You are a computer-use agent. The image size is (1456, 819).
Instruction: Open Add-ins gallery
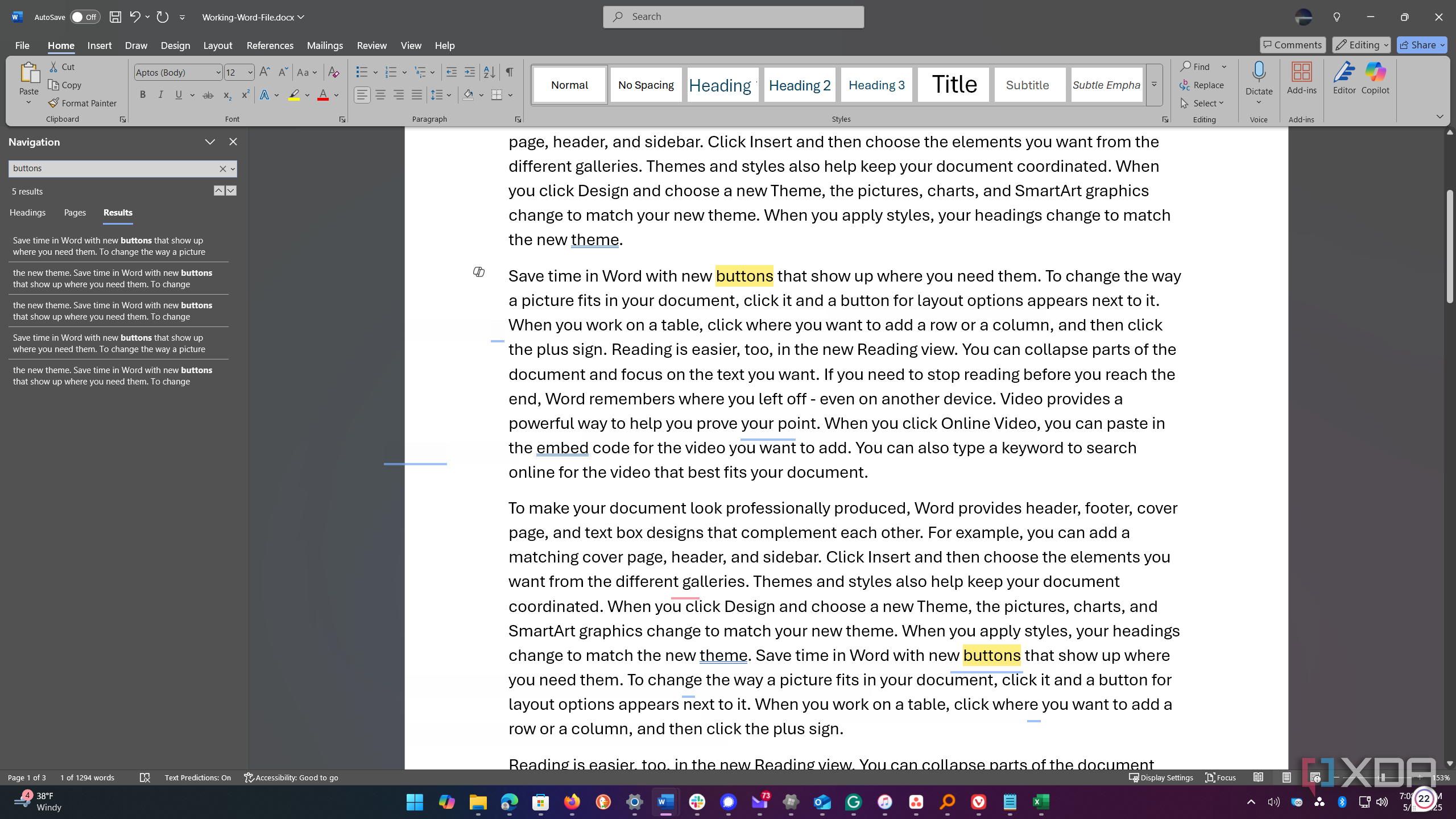1302,78
